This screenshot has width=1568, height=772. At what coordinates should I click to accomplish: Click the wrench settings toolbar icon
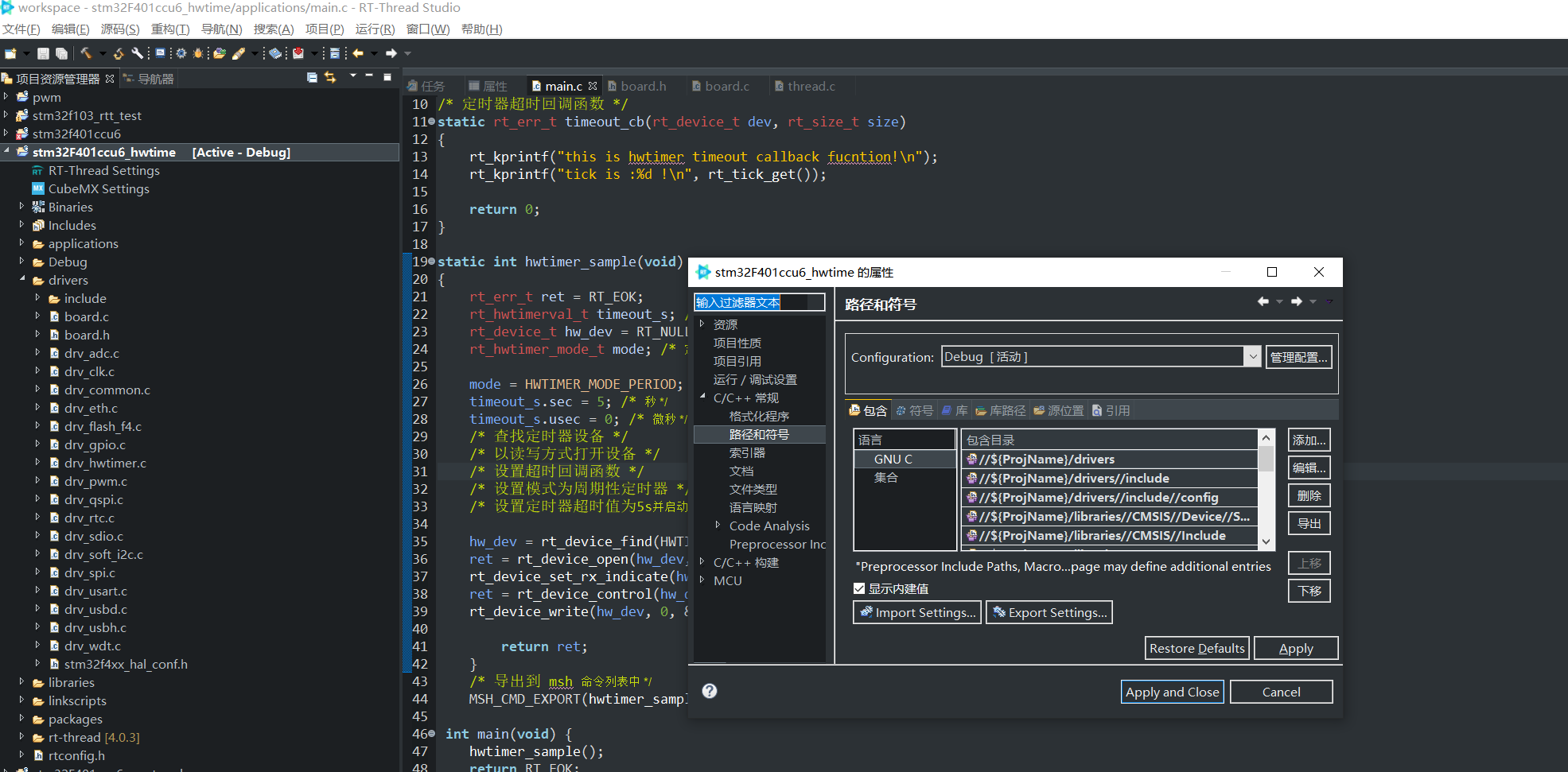coord(137,53)
